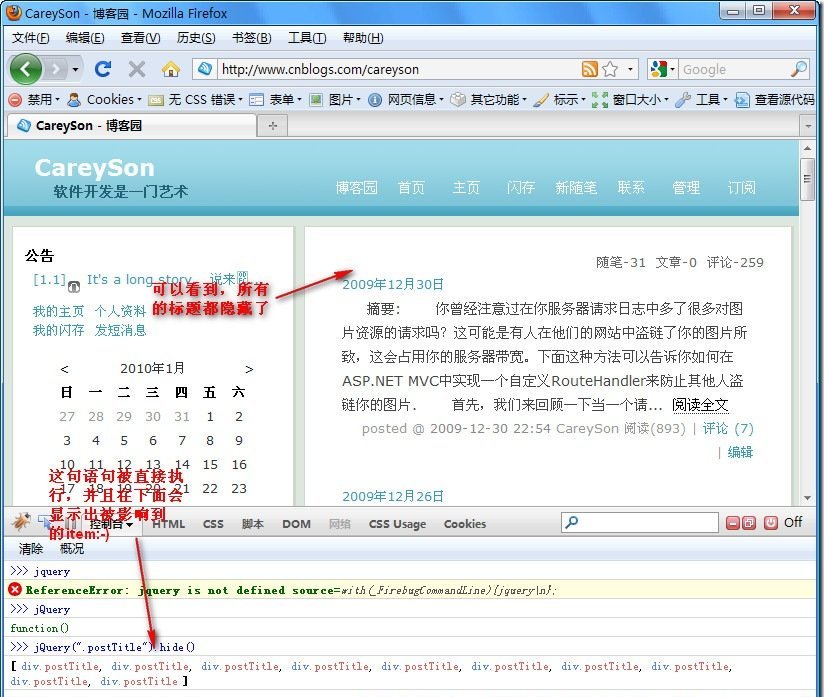Screen dimensions: 824x697
Task: Open the 评论 (7) link
Action: 728,429
